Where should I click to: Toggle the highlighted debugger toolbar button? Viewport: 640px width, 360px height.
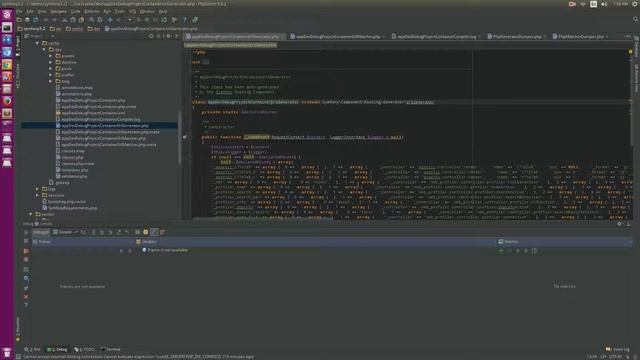click(x=154, y=232)
